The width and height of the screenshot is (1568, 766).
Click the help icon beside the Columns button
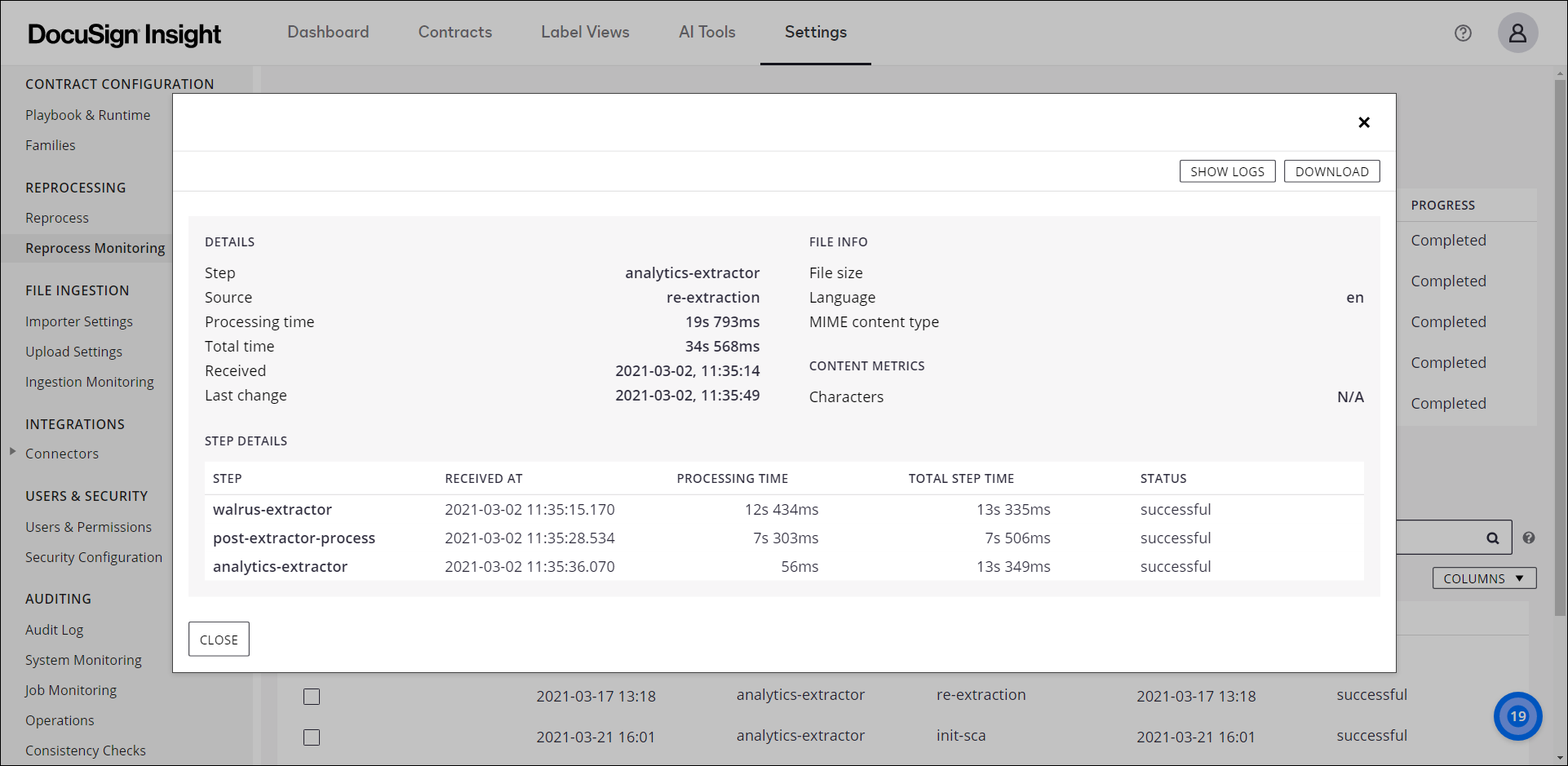[1530, 538]
